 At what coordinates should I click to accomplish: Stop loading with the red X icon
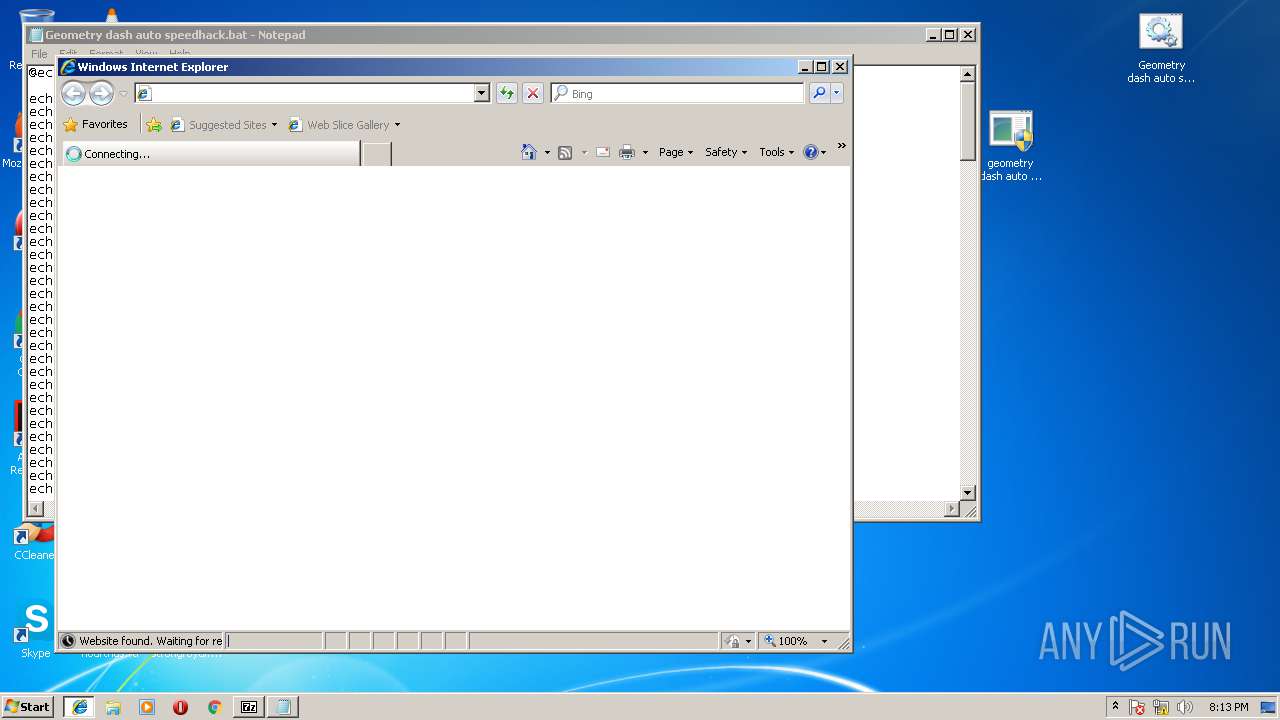pos(533,93)
